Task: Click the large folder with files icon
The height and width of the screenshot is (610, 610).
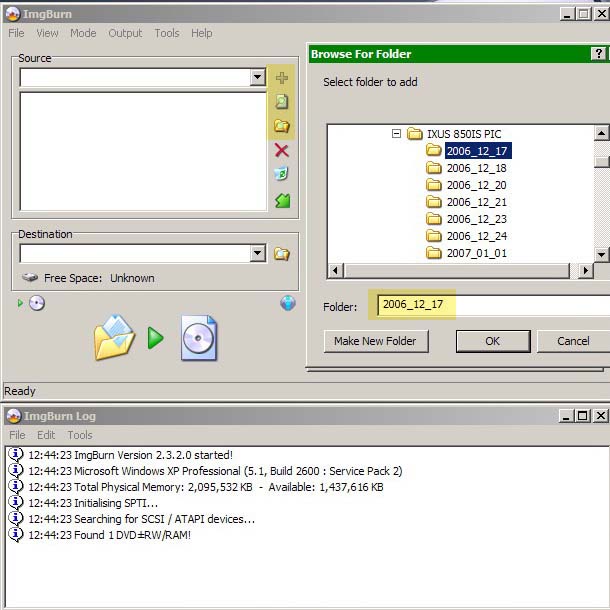Action: coord(114,337)
